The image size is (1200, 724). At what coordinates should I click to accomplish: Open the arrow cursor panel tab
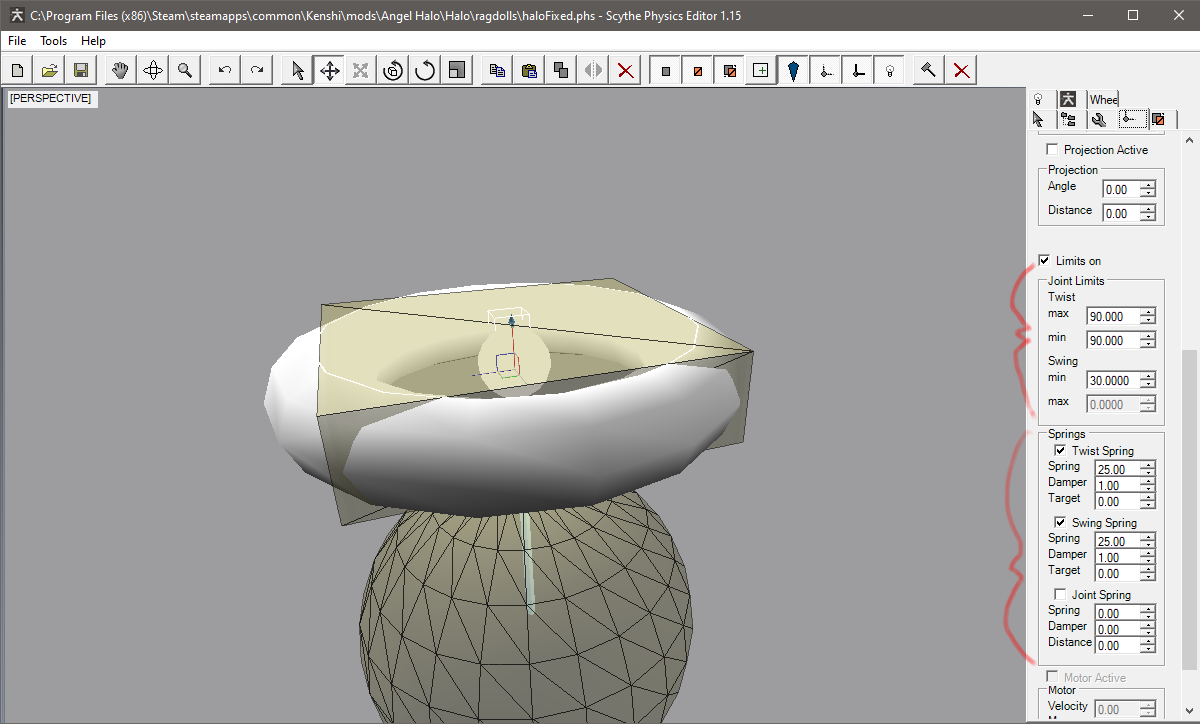1039,119
